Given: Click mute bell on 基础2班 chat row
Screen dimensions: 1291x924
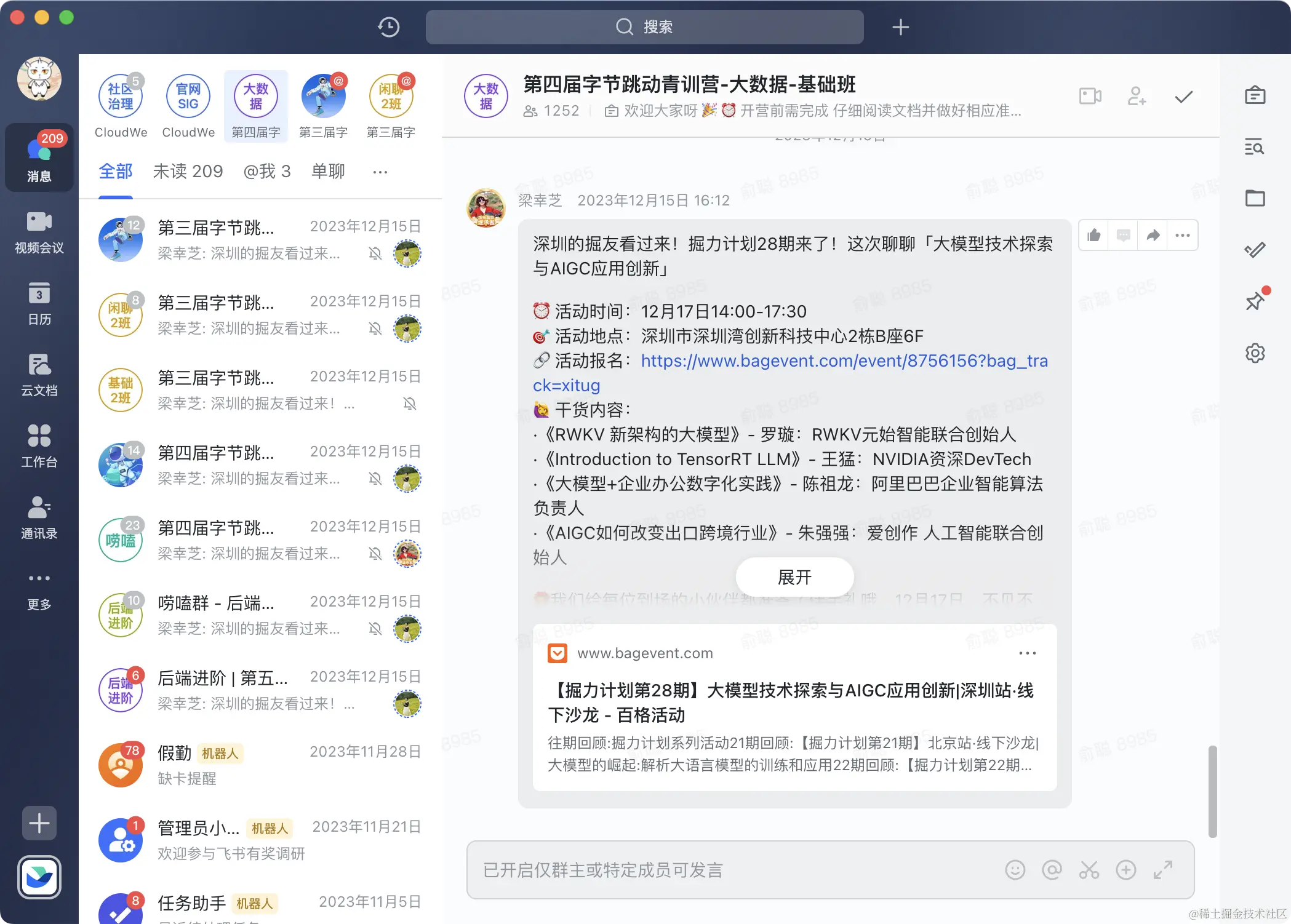Looking at the screenshot, I should pyautogui.click(x=410, y=404).
